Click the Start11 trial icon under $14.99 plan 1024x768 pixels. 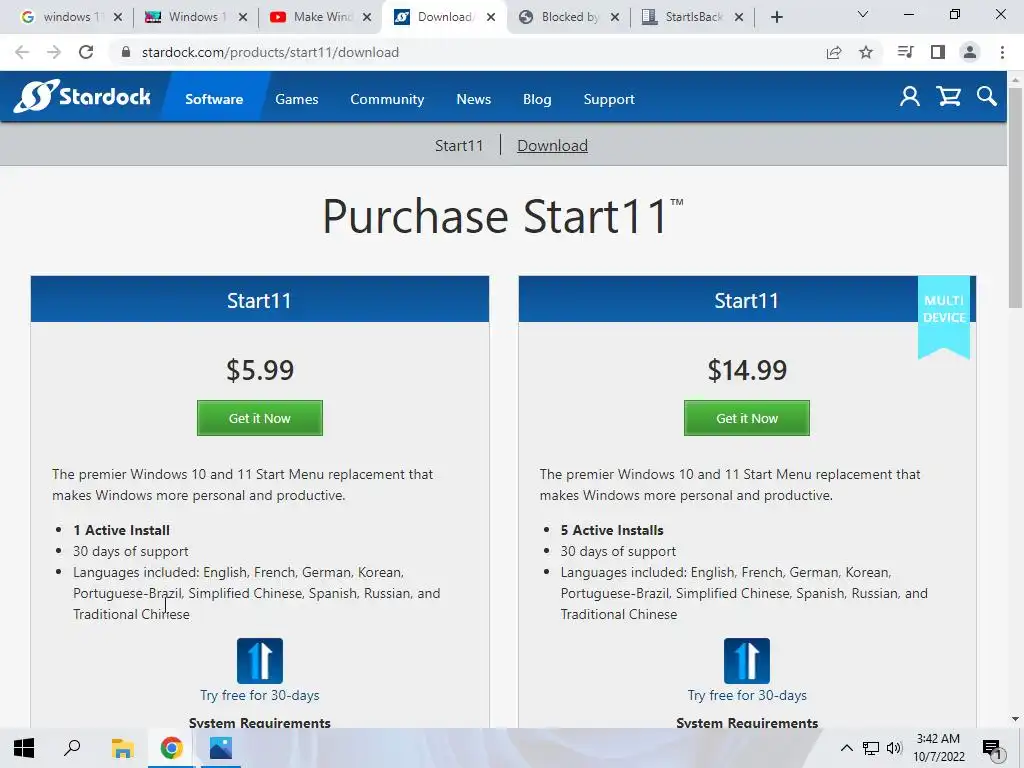pos(747,661)
